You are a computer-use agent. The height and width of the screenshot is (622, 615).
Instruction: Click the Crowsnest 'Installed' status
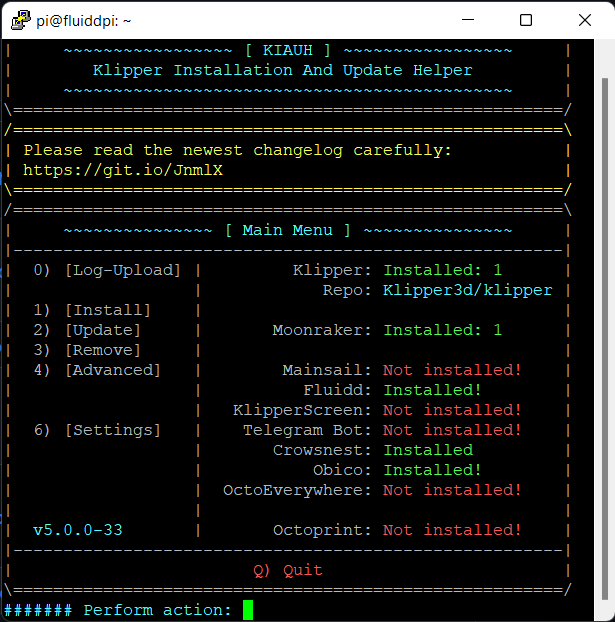[x=428, y=450]
